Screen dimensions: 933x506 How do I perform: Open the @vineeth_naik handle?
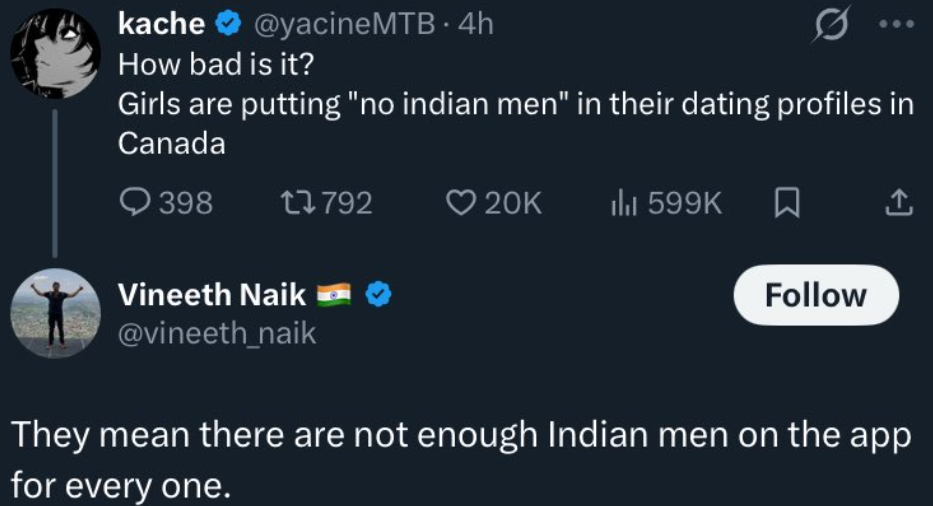[217, 333]
